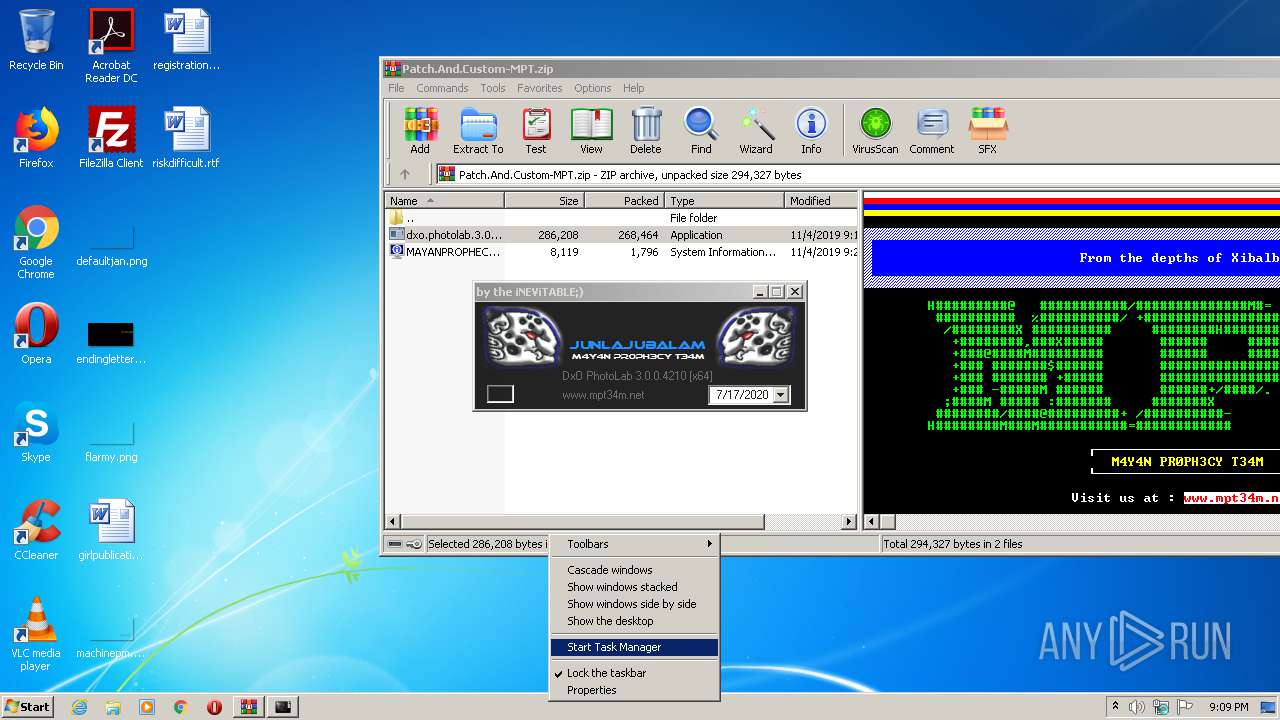Open the View toolbar icon
The height and width of the screenshot is (720, 1280).
[x=591, y=131]
